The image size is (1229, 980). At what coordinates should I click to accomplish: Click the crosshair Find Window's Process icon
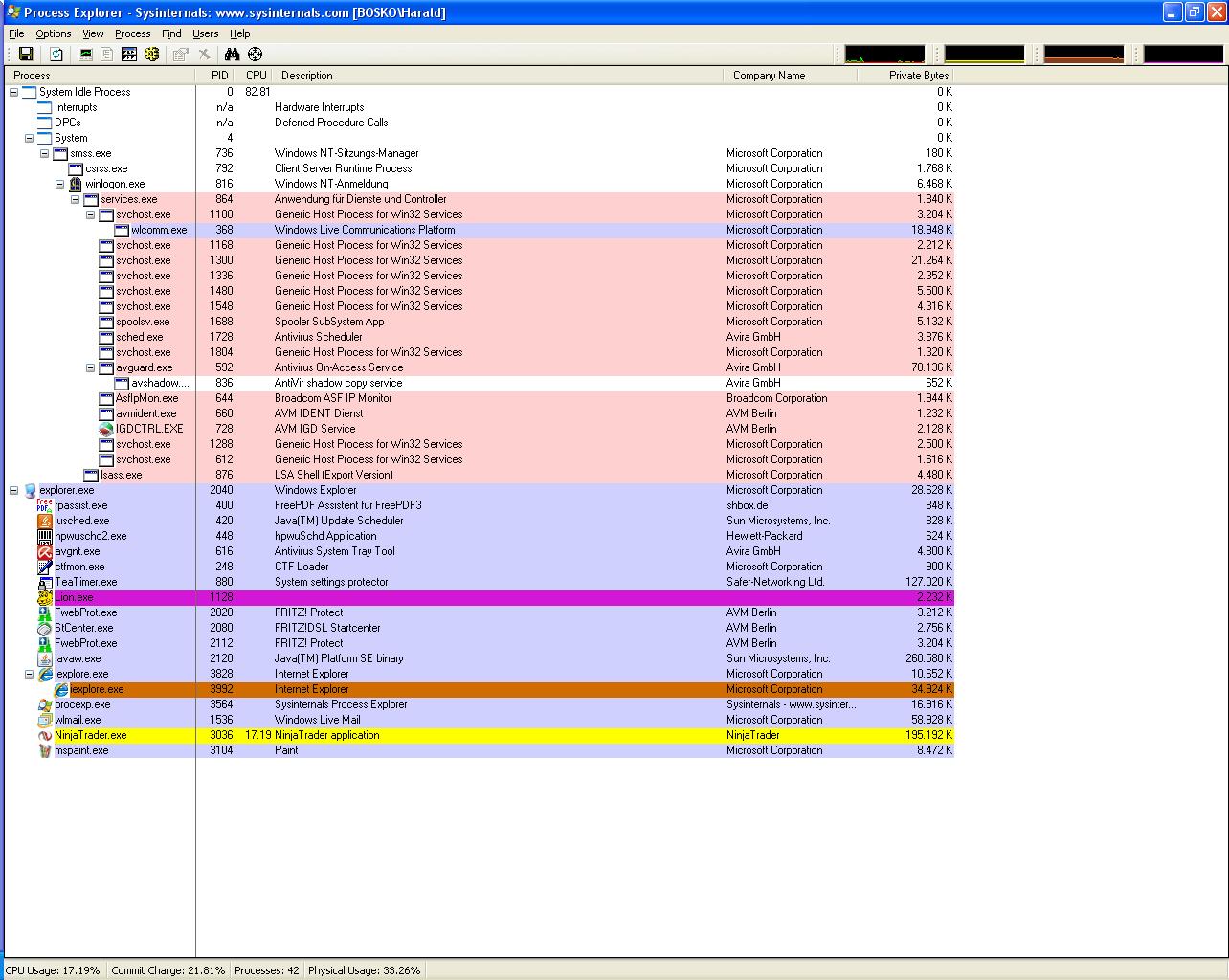pos(255,55)
